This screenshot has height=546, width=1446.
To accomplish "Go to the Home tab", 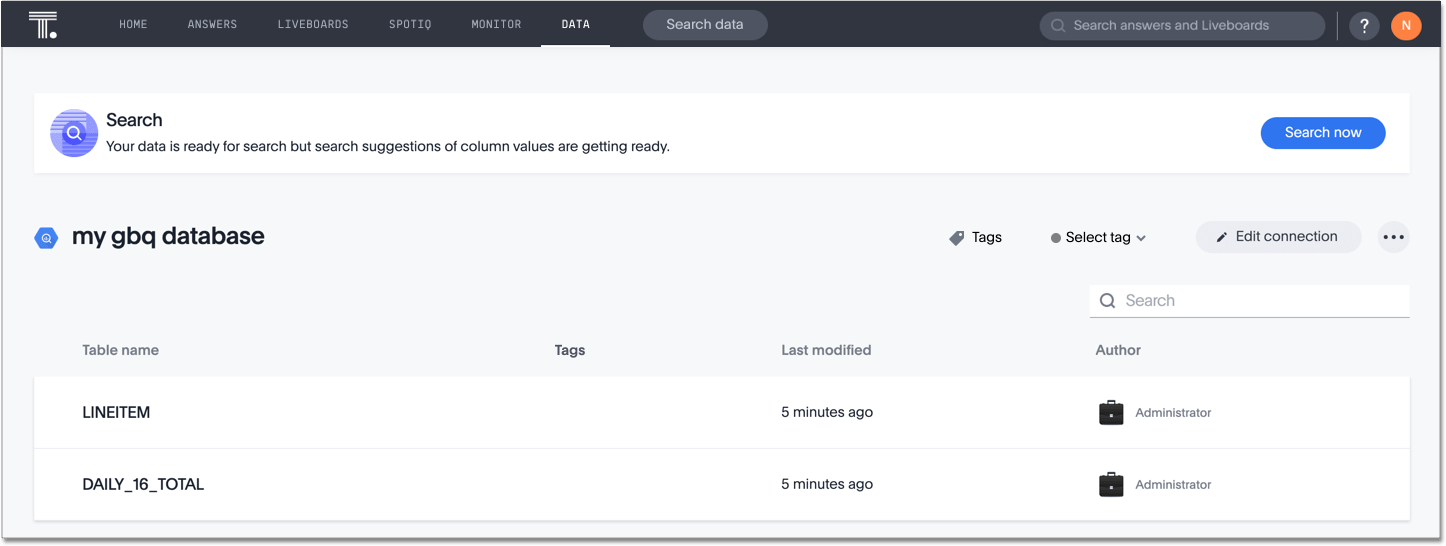I will coord(133,25).
